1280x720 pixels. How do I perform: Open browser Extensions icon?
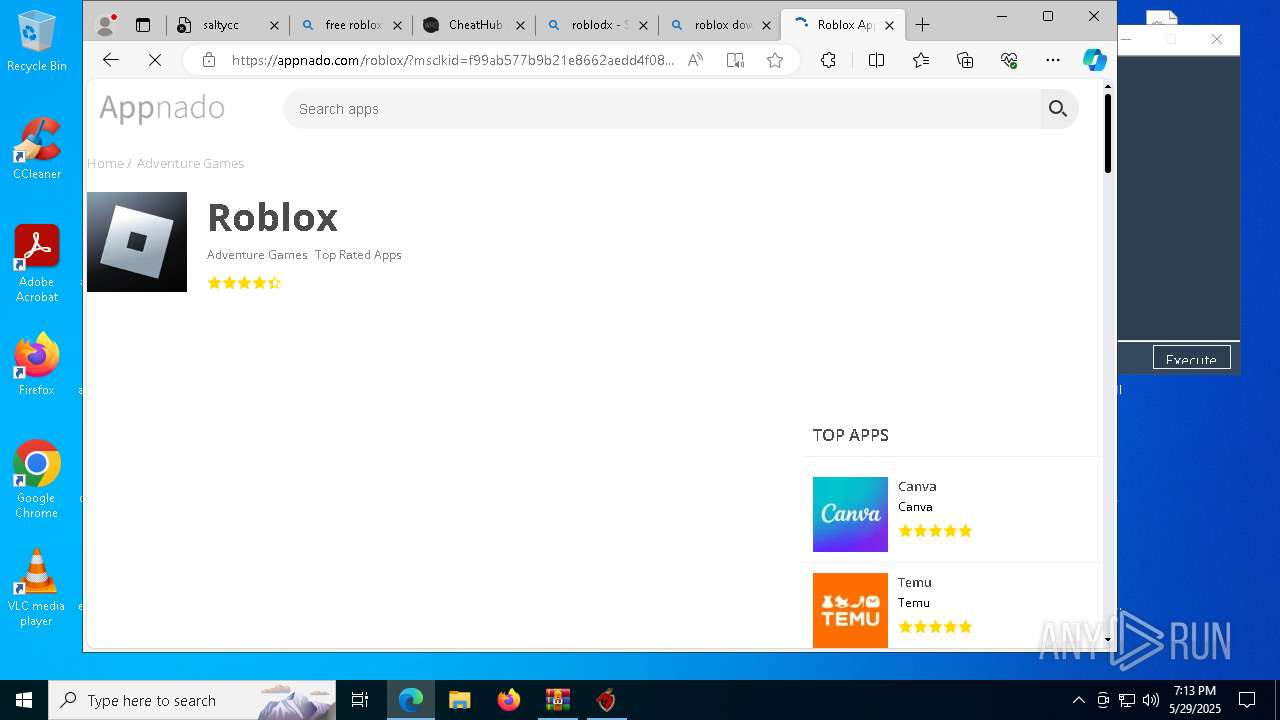click(x=828, y=60)
